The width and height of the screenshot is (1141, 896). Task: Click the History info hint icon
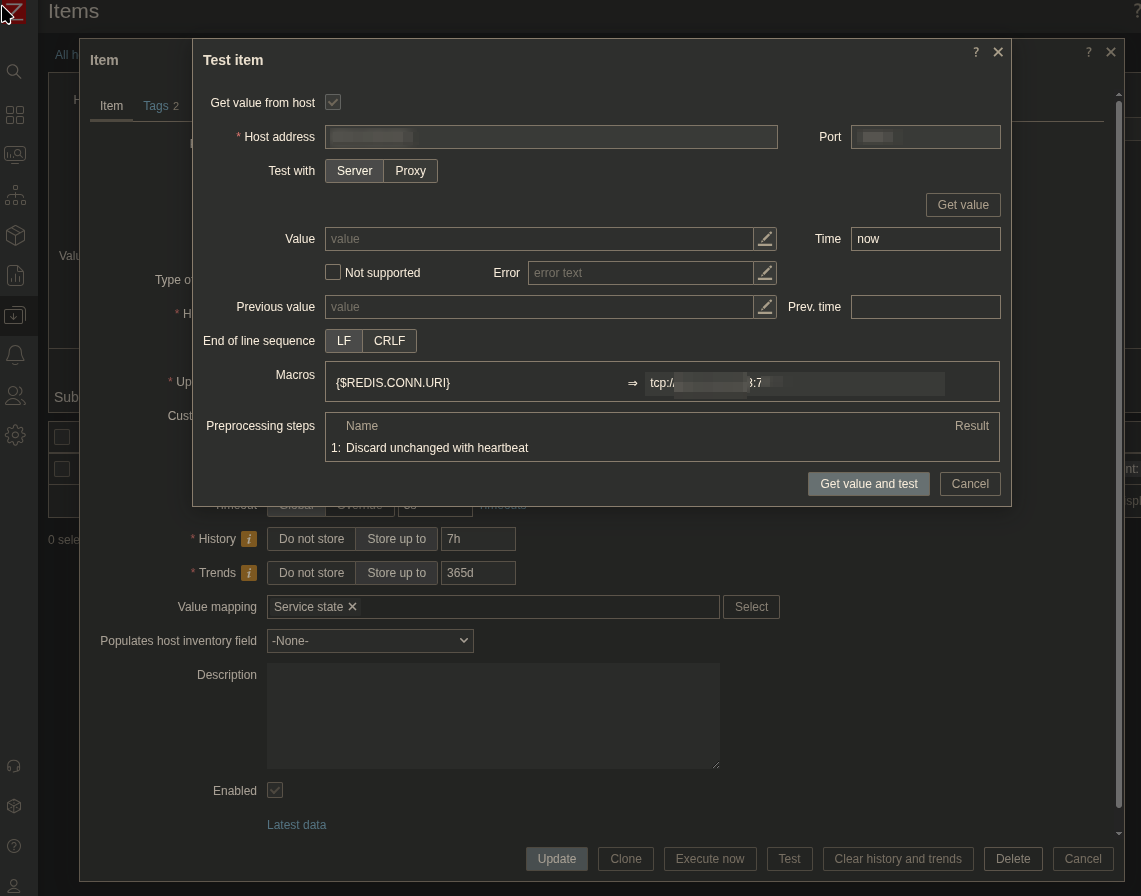tap(249, 539)
